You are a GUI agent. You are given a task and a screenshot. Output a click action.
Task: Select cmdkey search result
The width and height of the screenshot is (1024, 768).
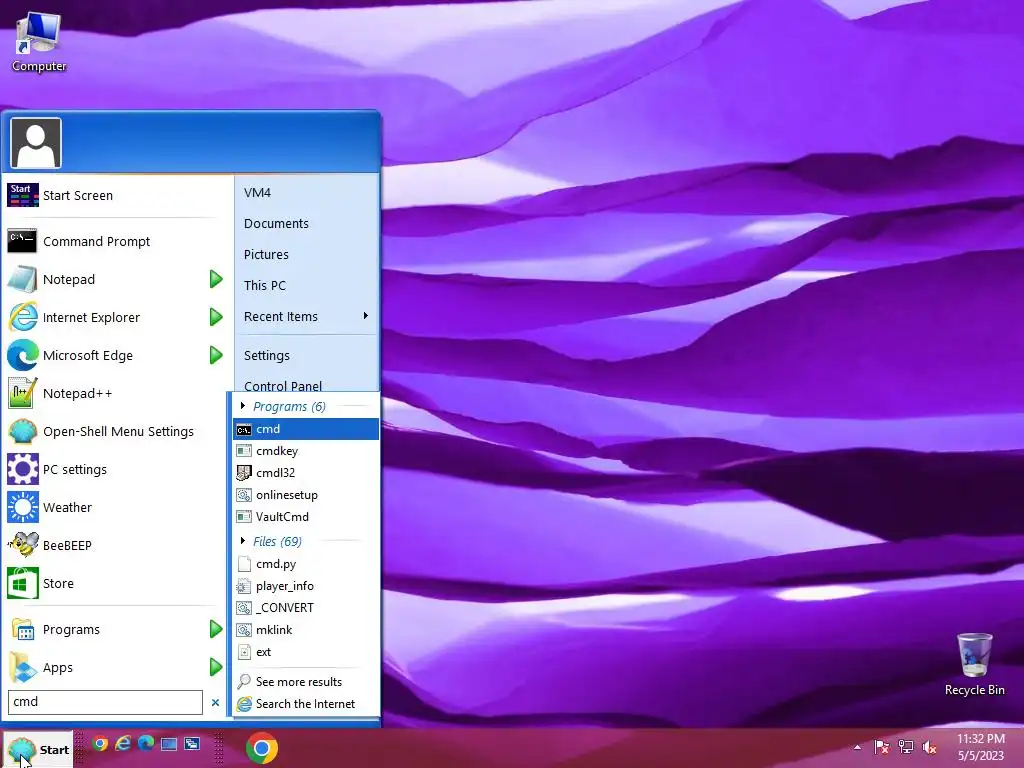coord(306,451)
